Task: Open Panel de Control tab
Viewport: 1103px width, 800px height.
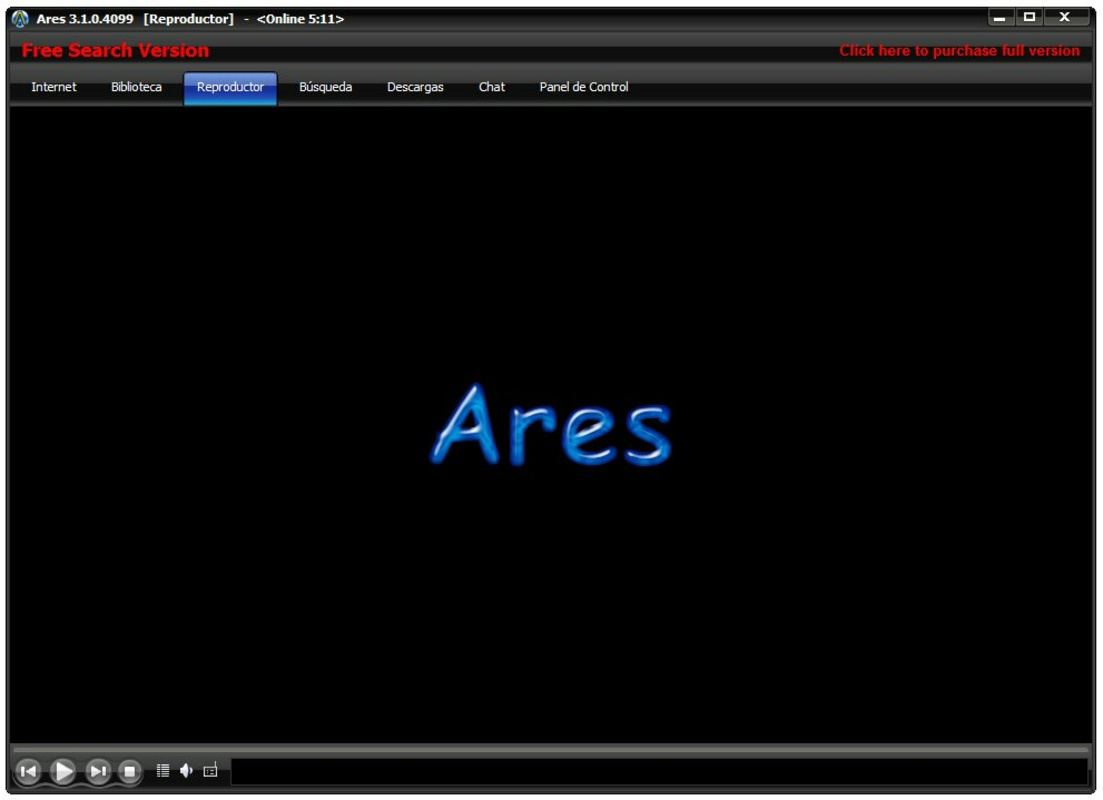Action: [584, 87]
